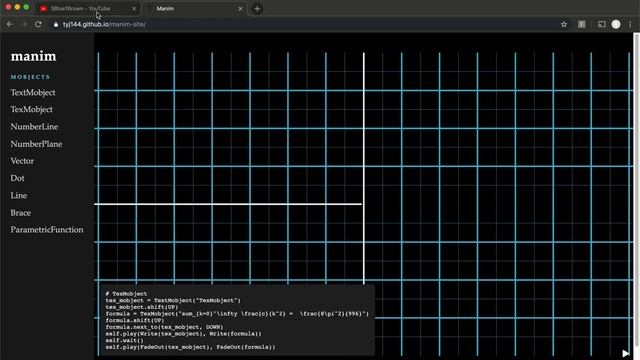The width and height of the screenshot is (640, 360).
Task: Select ParametricFunction in the sidebar
Action: (47, 230)
